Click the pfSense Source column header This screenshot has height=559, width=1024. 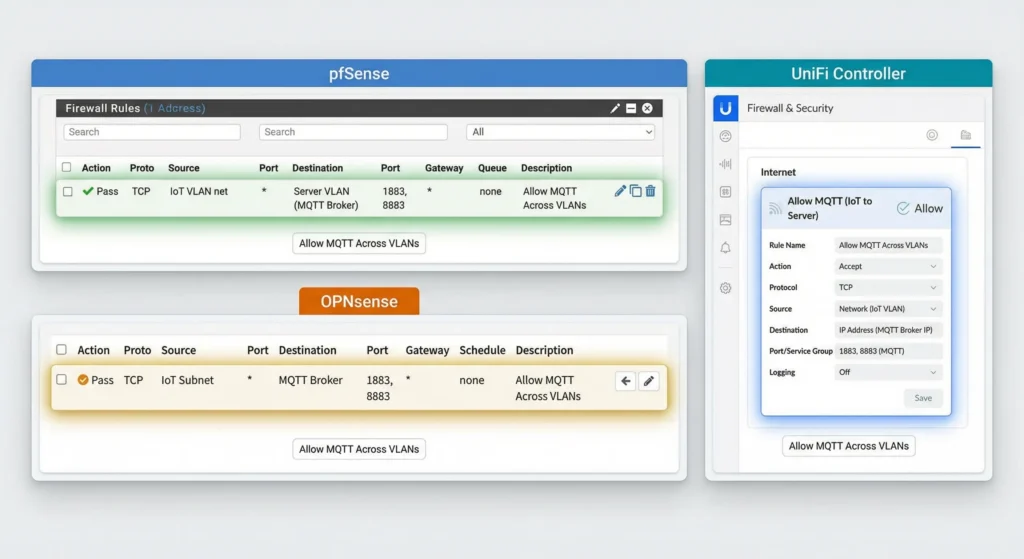coord(184,168)
